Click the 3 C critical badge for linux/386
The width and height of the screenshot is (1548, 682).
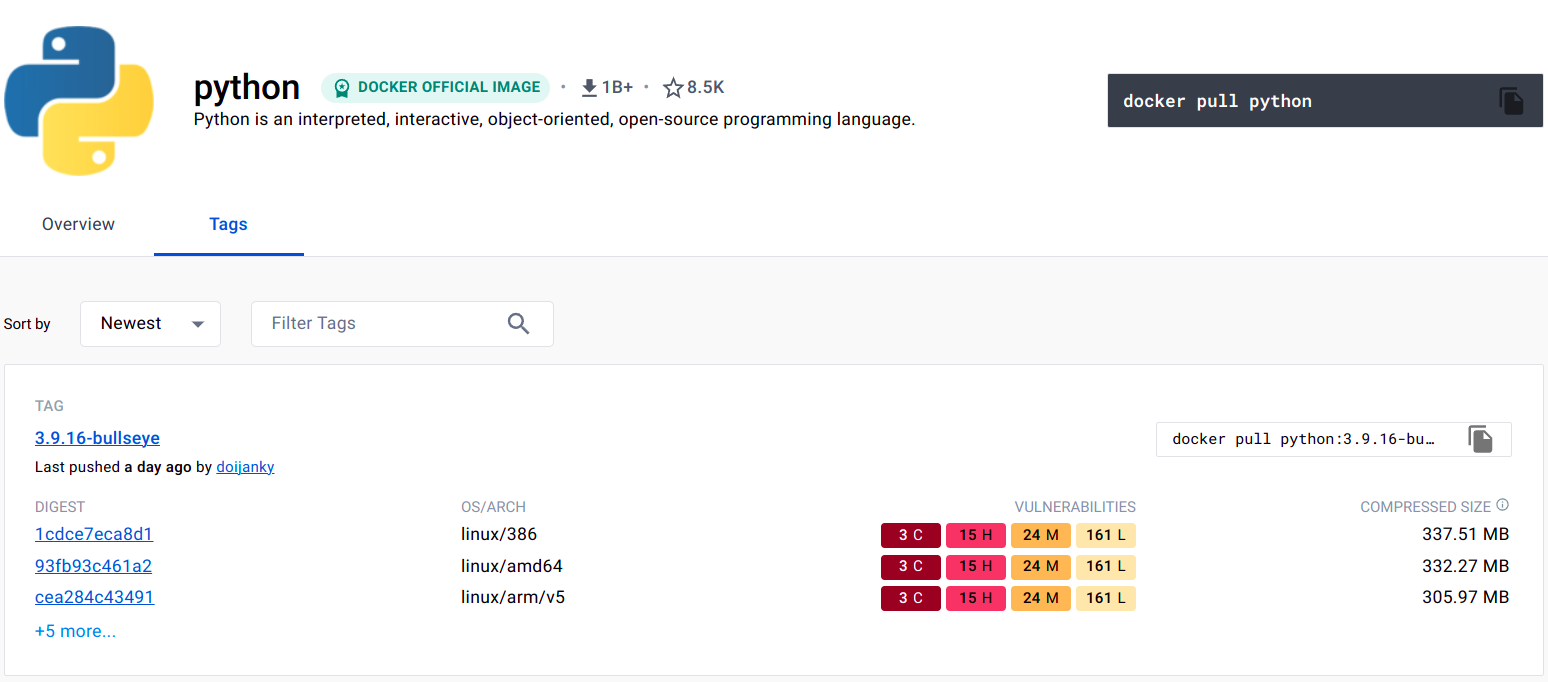coord(910,535)
